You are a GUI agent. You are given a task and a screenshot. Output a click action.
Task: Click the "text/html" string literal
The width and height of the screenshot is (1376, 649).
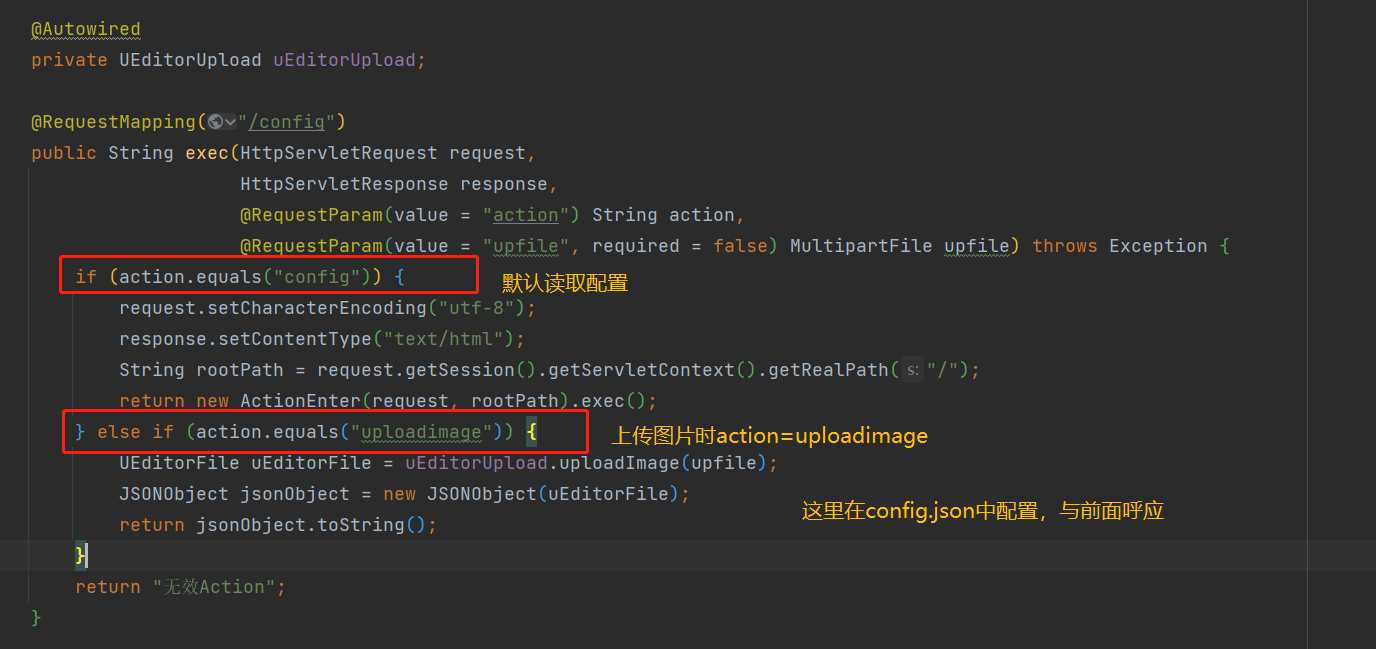coord(443,339)
